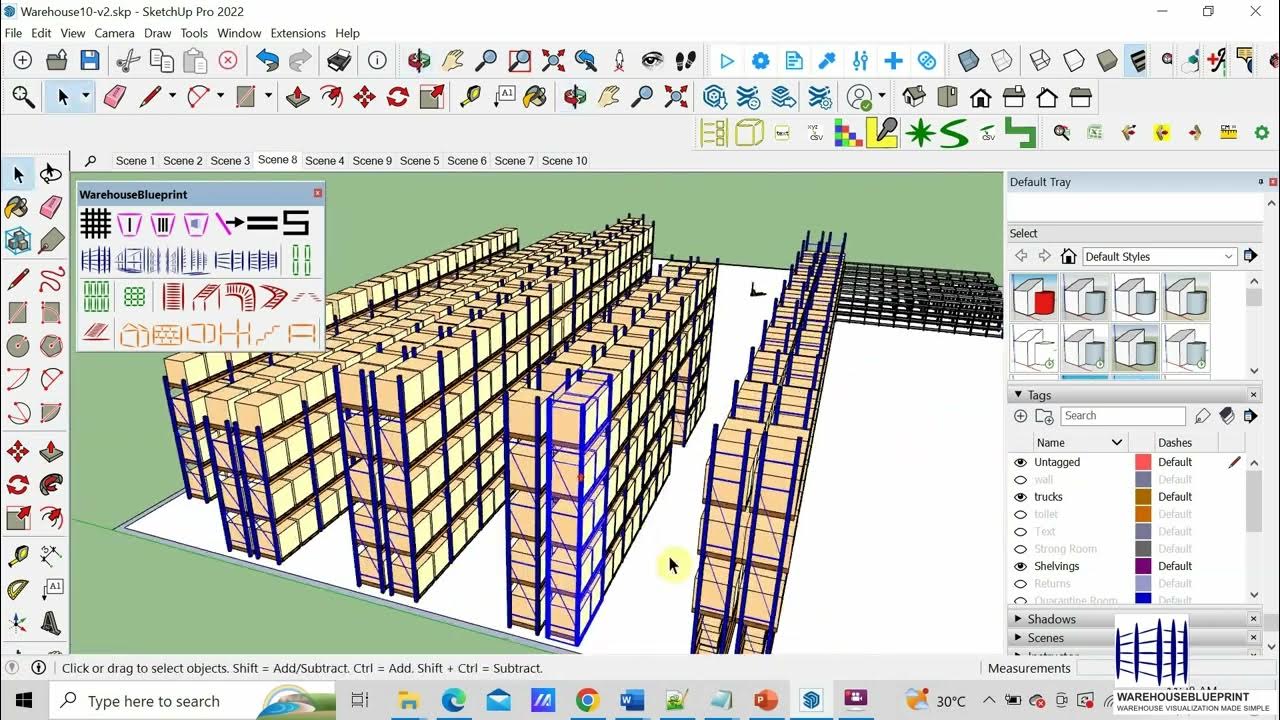Click the Print icon
The width and height of the screenshot is (1280, 720).
340,61
